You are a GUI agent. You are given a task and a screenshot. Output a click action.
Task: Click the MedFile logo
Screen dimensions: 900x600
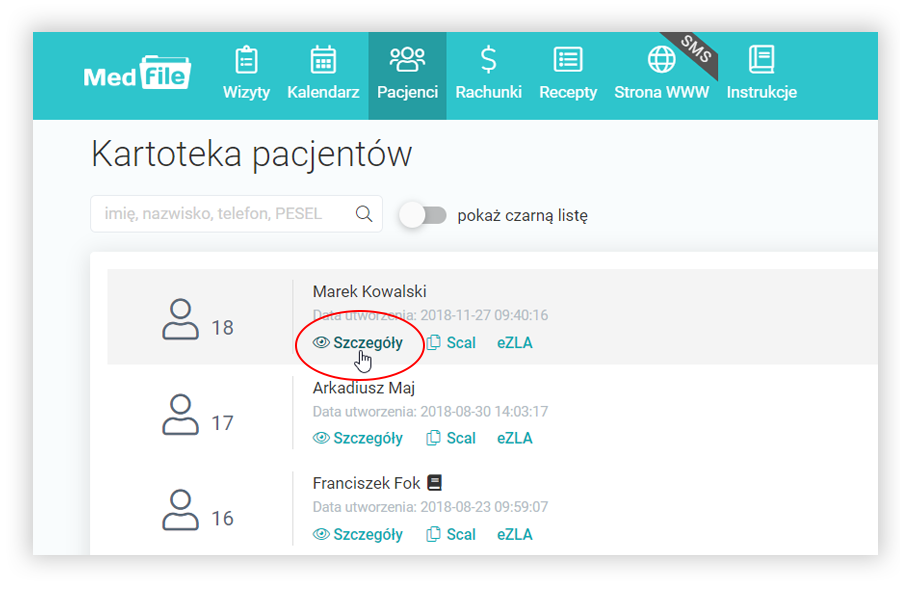point(137,76)
